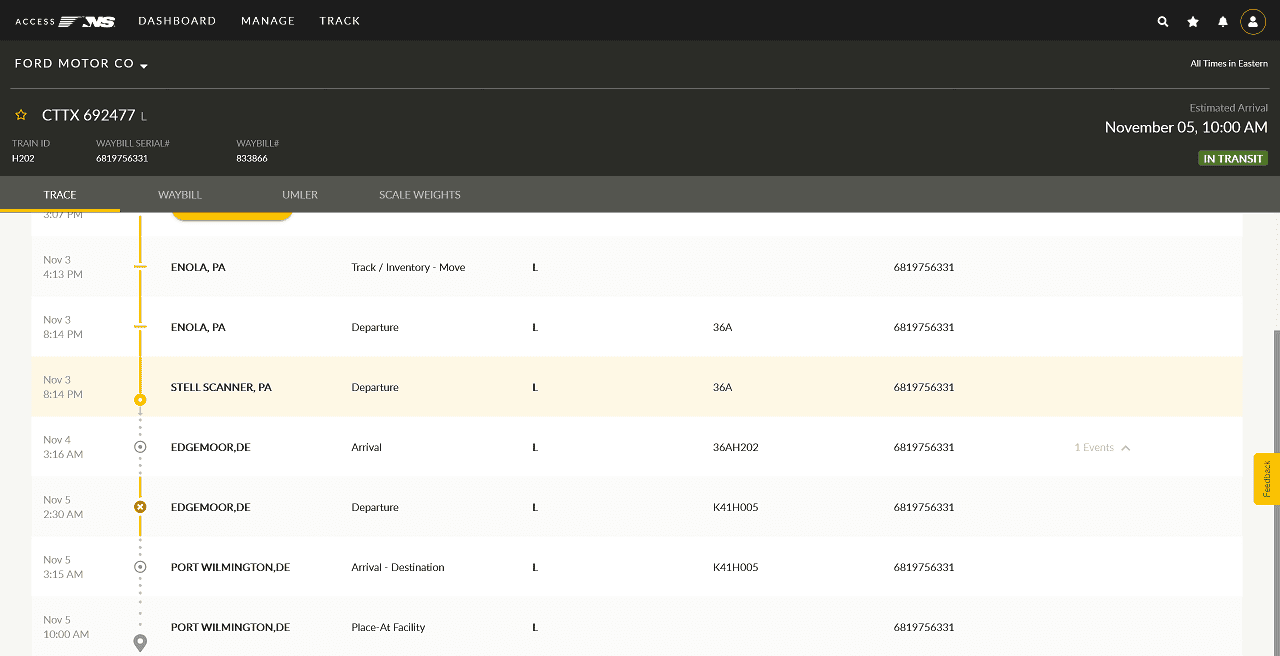The height and width of the screenshot is (656, 1280).
Task: Click the Edgemoor arrival circle marker
Action: click(140, 447)
